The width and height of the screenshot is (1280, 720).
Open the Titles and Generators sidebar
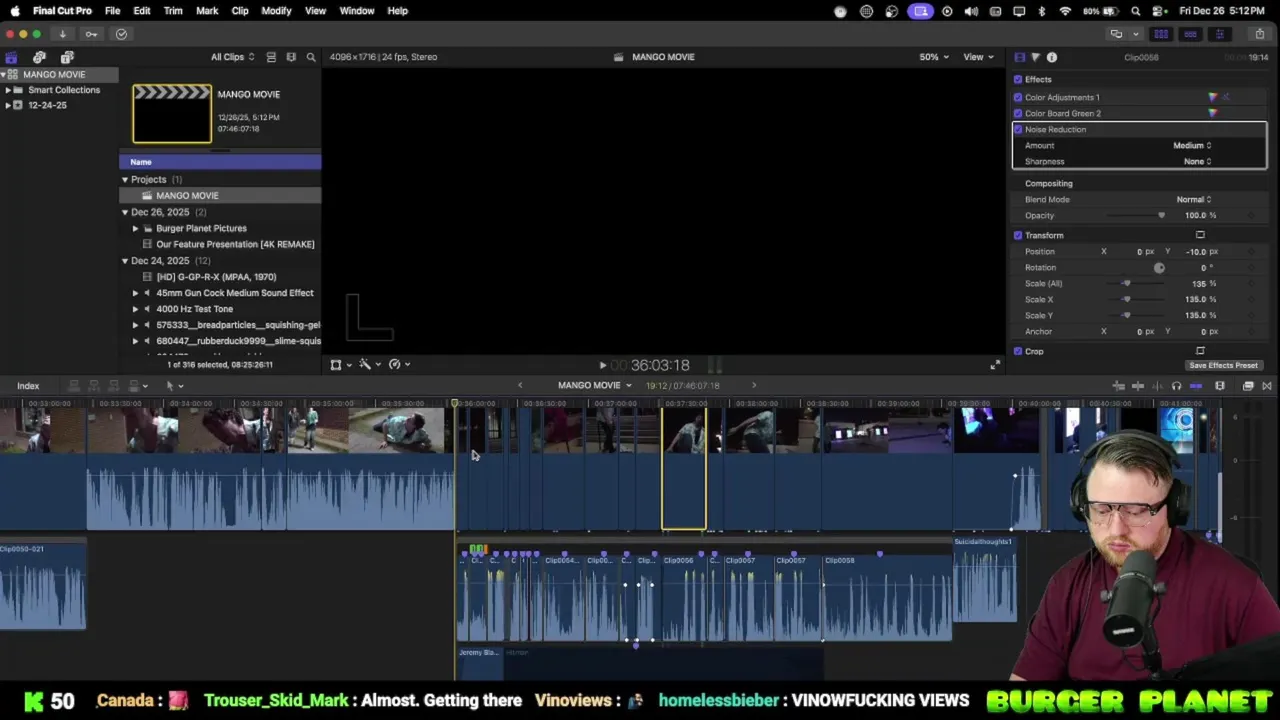(x=67, y=57)
